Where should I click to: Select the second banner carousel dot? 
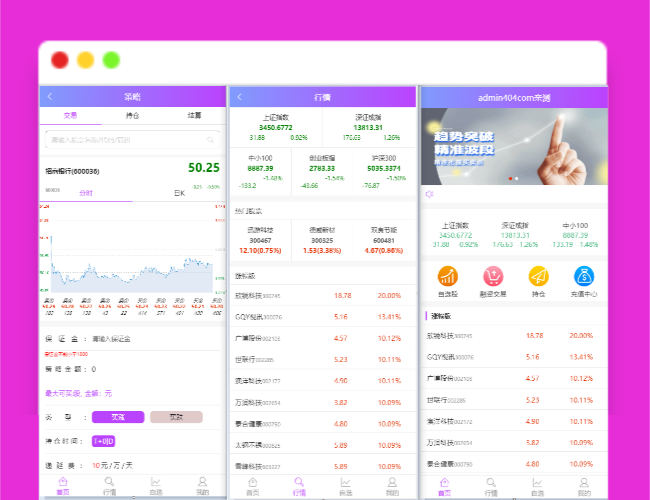517,179
